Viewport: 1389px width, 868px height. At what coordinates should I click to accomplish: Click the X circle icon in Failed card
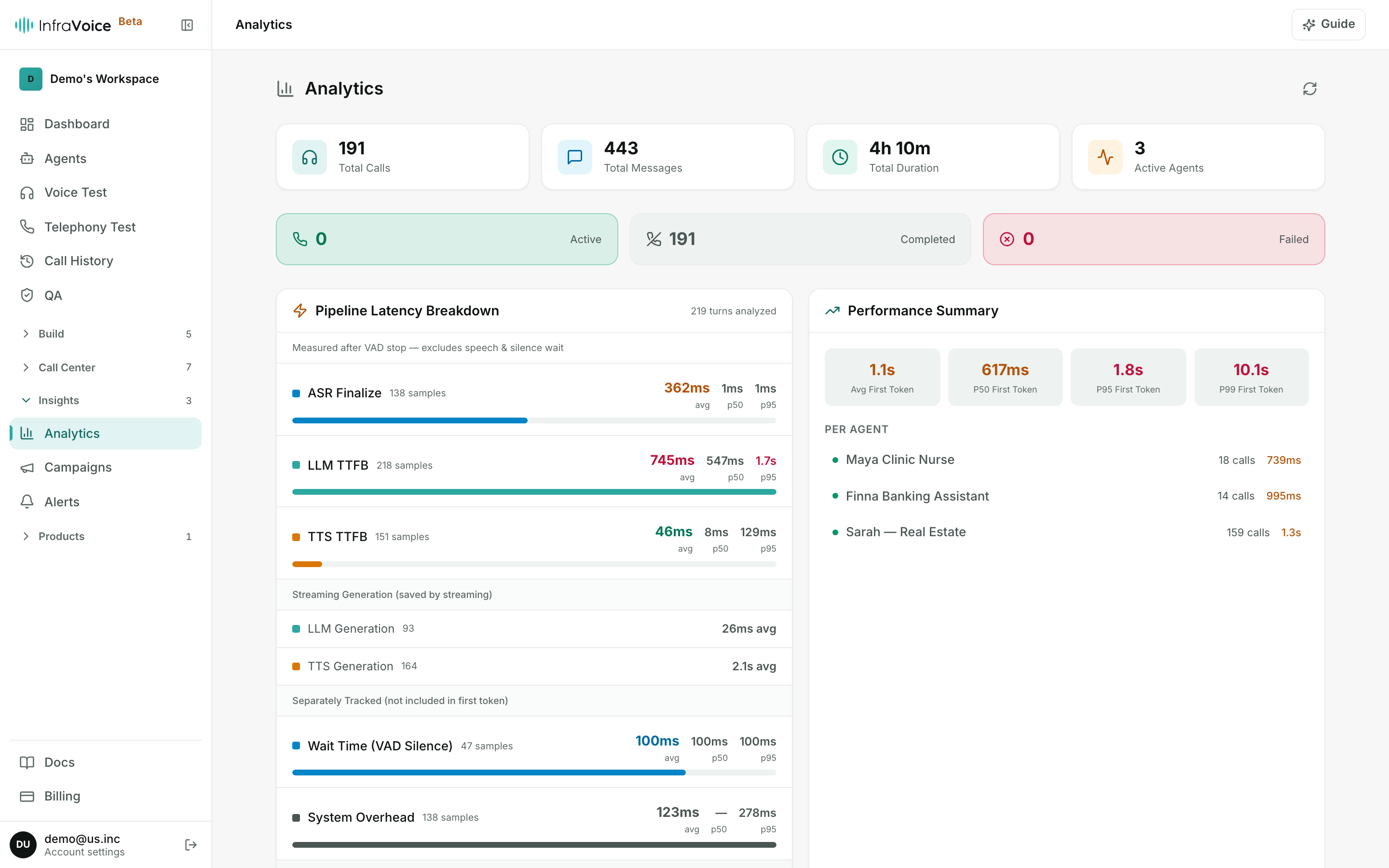[1007, 239]
